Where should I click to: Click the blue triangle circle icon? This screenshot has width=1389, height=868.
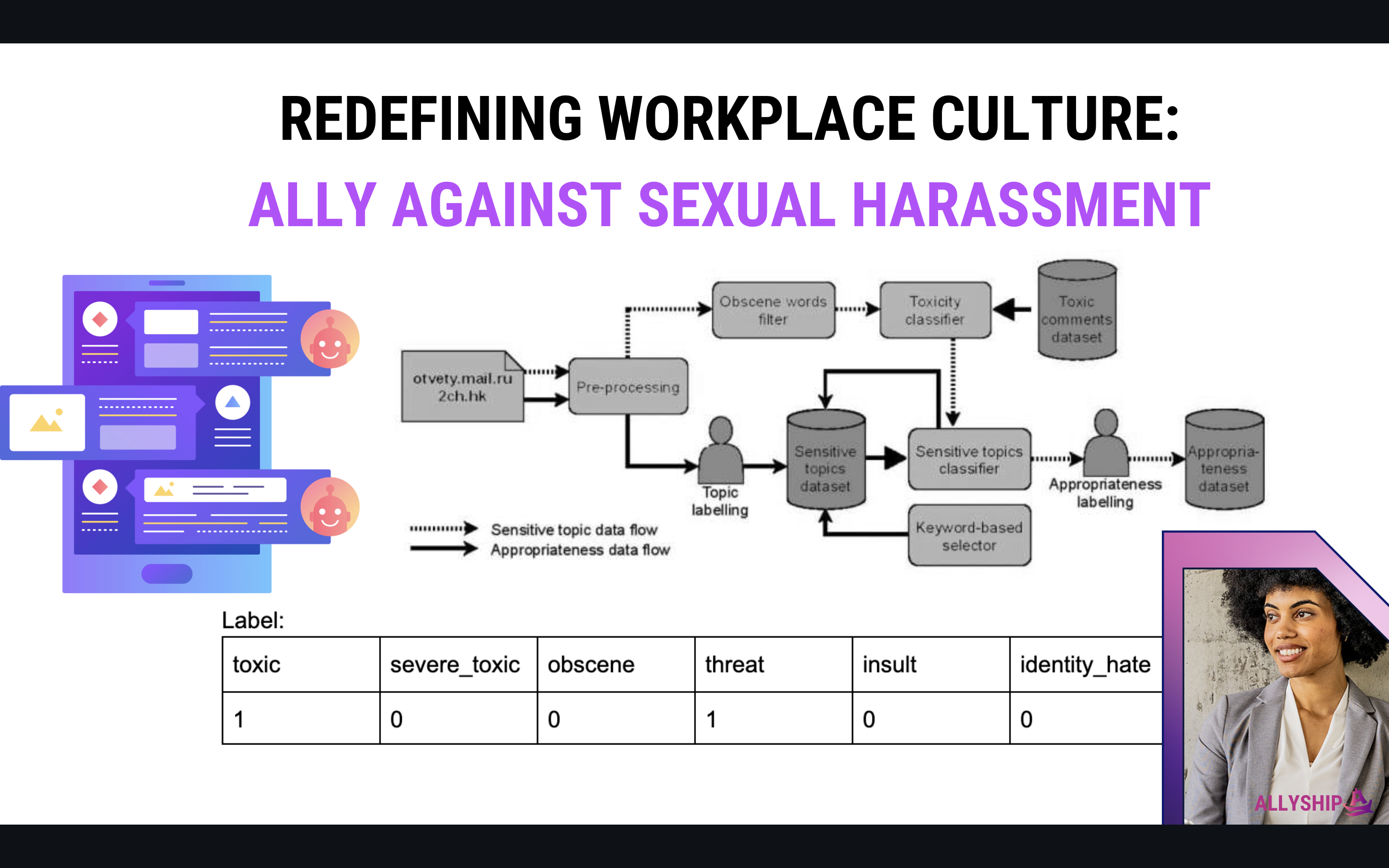coord(232,403)
